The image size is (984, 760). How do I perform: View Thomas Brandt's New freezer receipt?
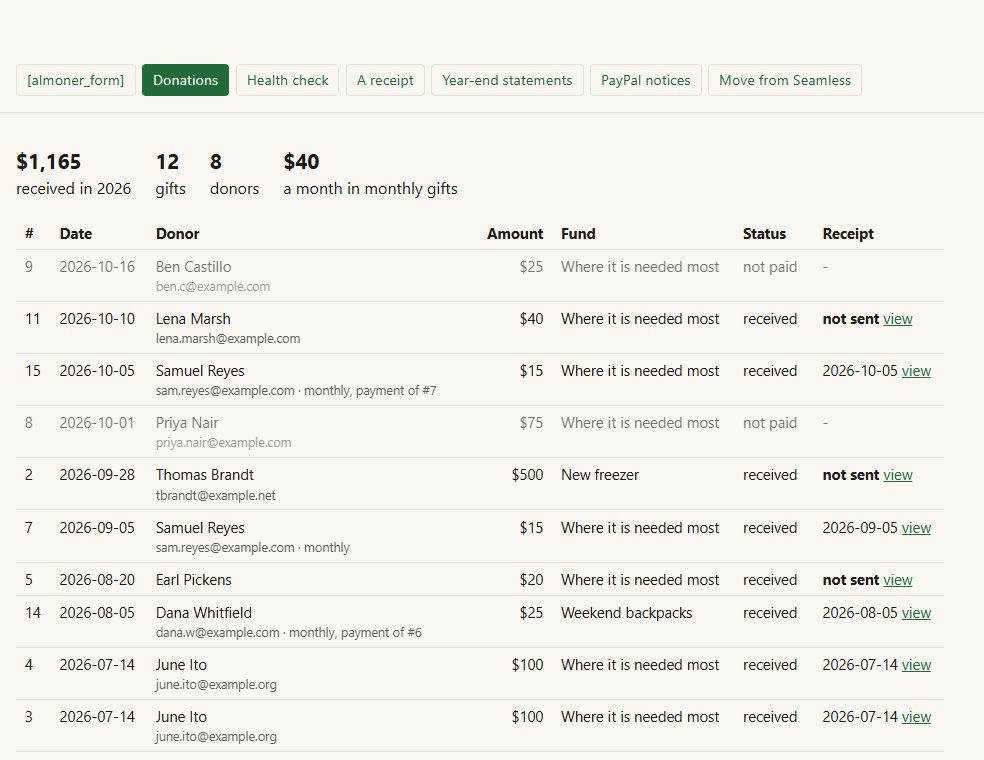coord(897,475)
